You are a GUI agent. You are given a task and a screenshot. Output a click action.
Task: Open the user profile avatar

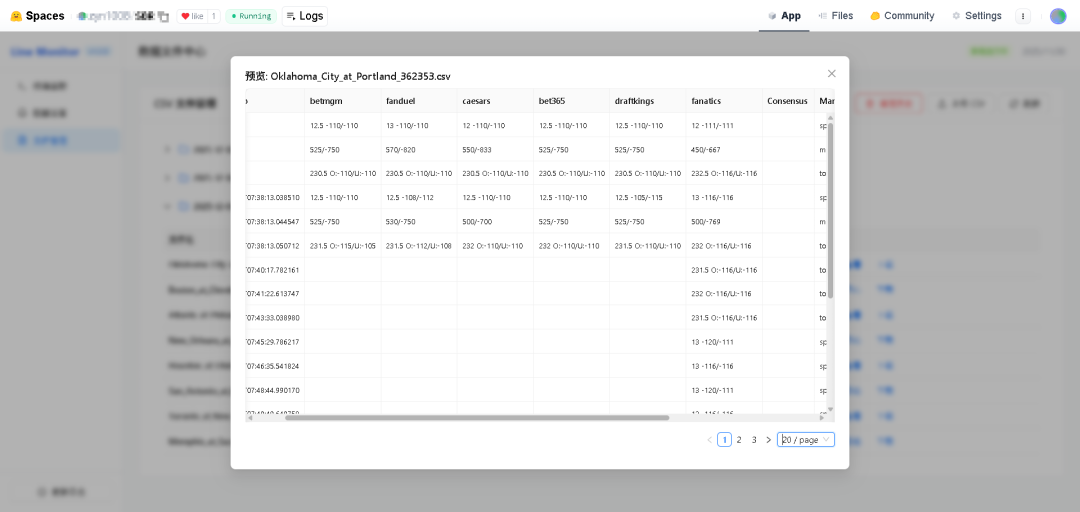point(1058,16)
